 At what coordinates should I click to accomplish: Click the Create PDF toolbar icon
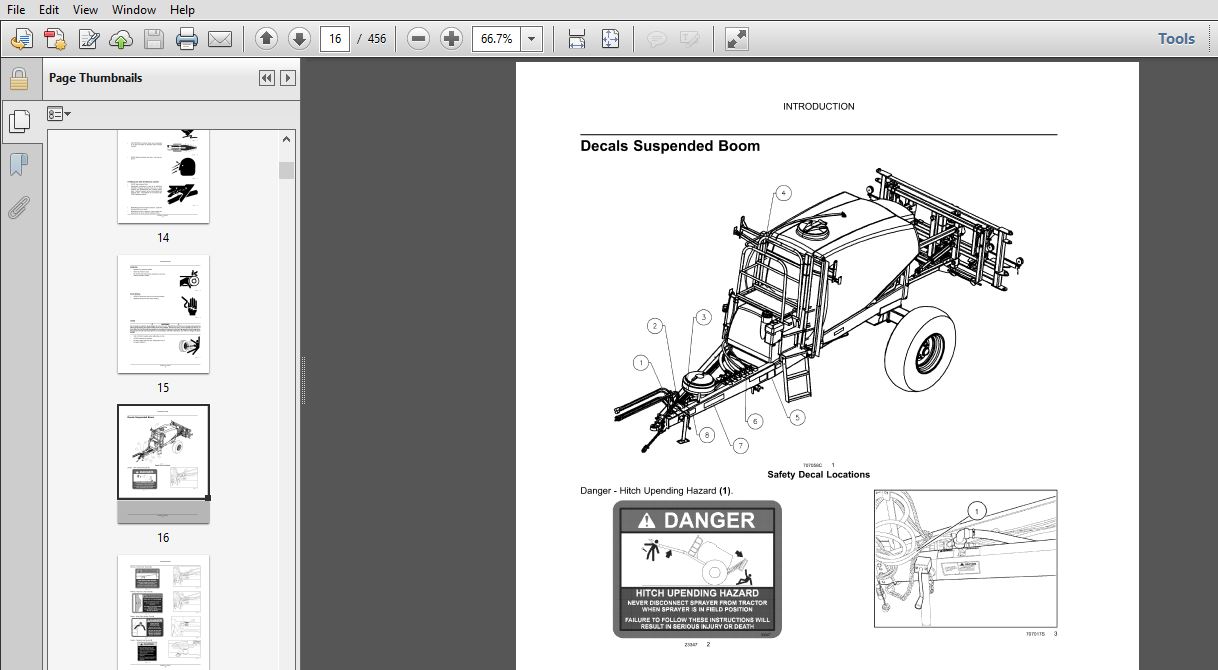click(55, 39)
